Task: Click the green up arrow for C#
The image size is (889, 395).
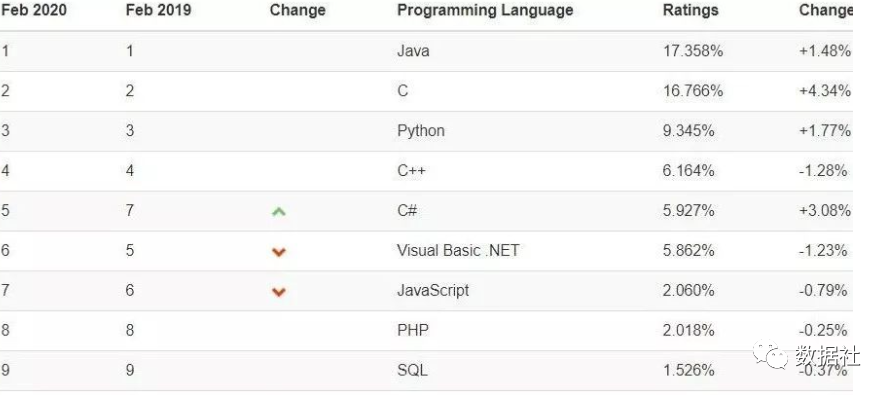Action: pyautogui.click(x=278, y=211)
